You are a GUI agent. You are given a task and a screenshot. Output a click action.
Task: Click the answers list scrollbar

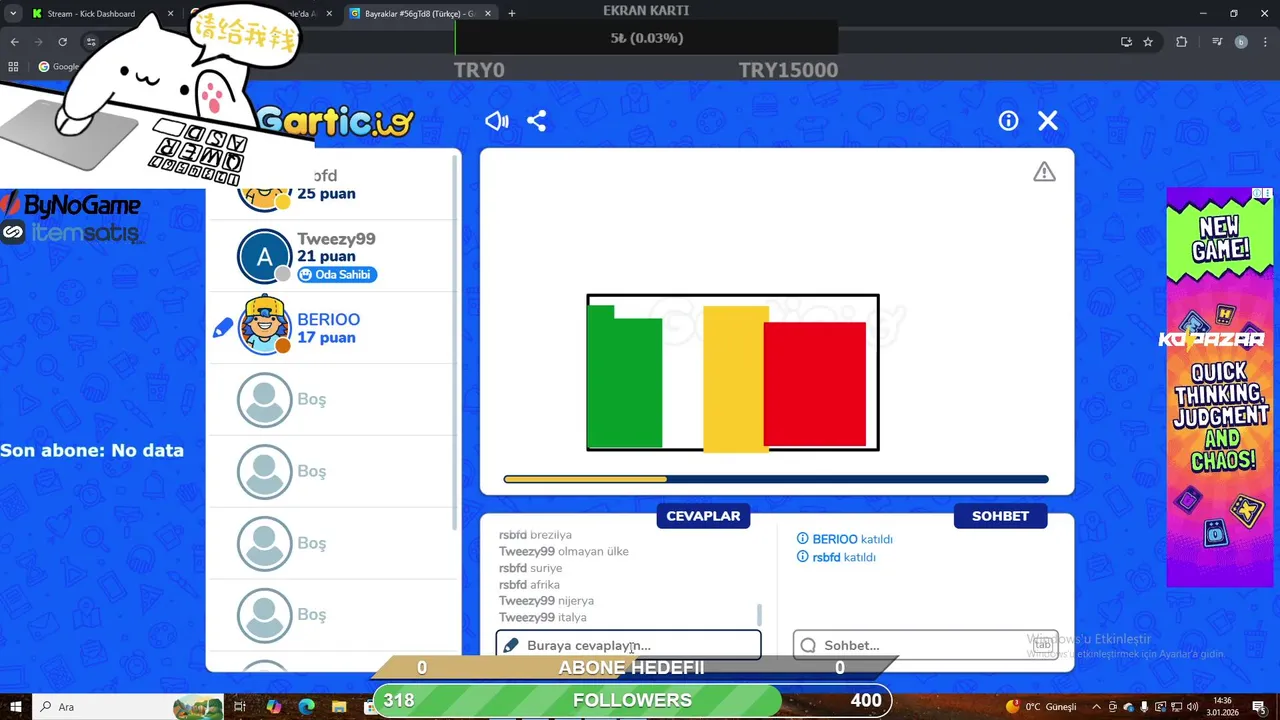[759, 614]
